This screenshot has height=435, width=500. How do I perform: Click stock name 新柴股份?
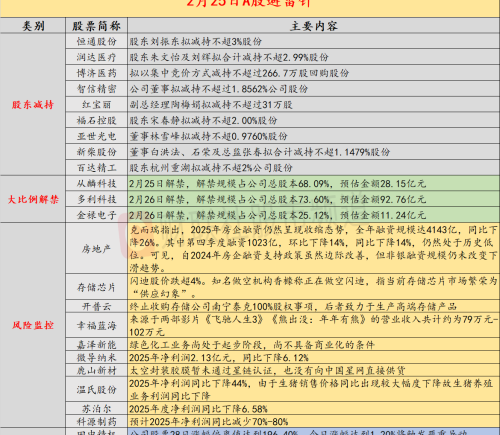click(96, 152)
